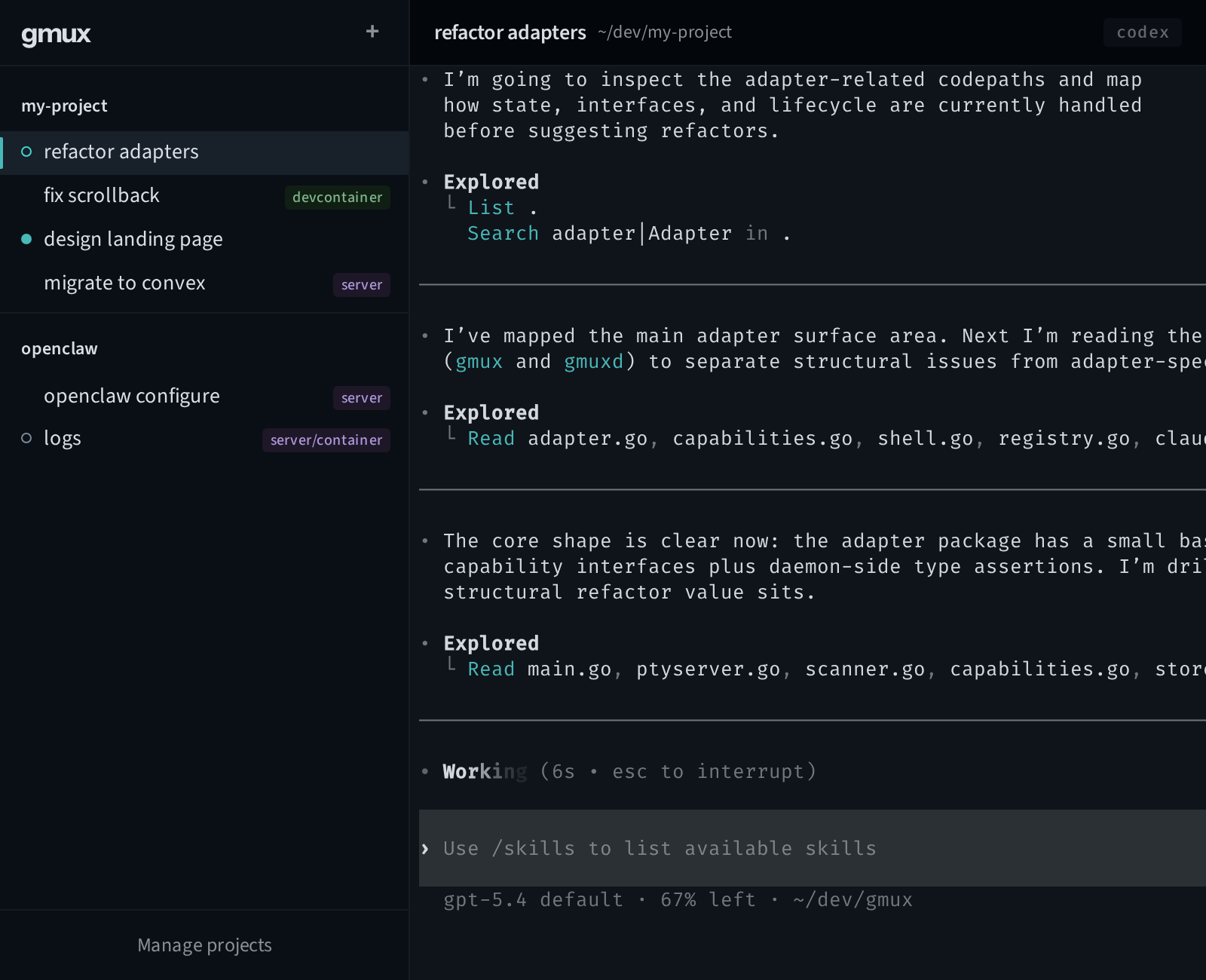Click server tag on migrate to convex
Viewport: 1206px width, 980px height.
click(x=361, y=285)
